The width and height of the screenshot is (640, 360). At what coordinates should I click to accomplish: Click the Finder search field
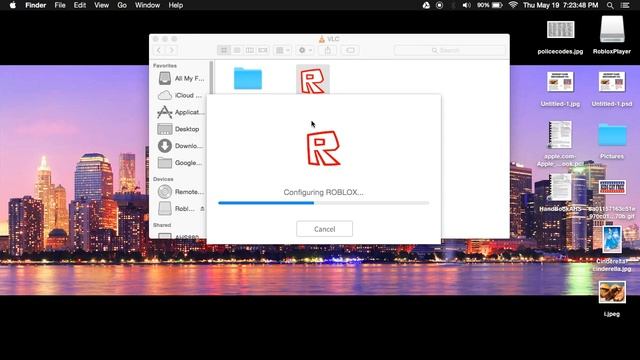pyautogui.click(x=450, y=50)
